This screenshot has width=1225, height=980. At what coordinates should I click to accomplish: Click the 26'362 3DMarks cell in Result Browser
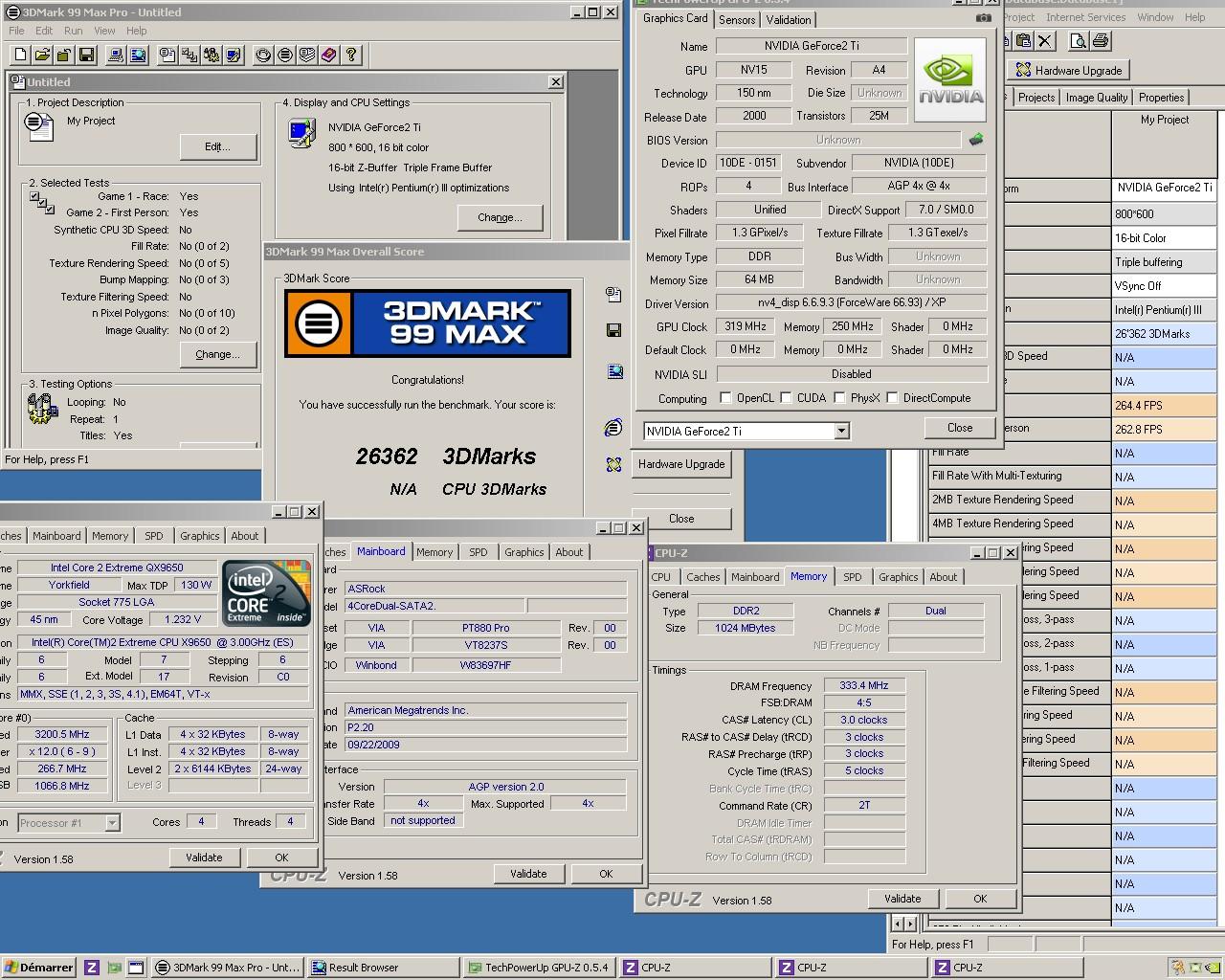(1164, 334)
